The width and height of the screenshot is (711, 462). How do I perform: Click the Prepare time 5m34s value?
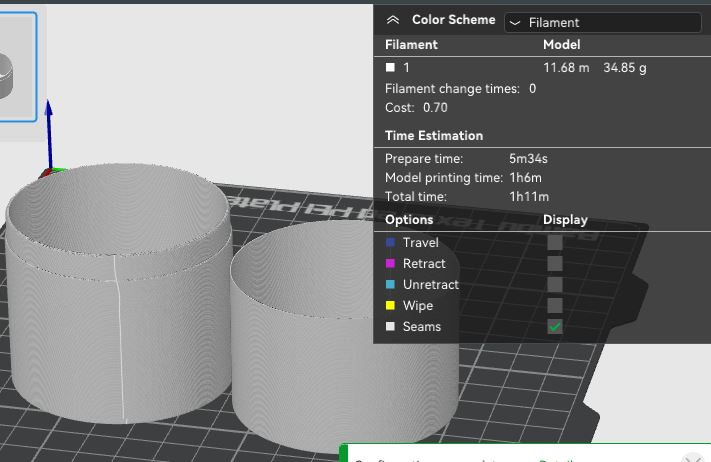pyautogui.click(x=528, y=159)
